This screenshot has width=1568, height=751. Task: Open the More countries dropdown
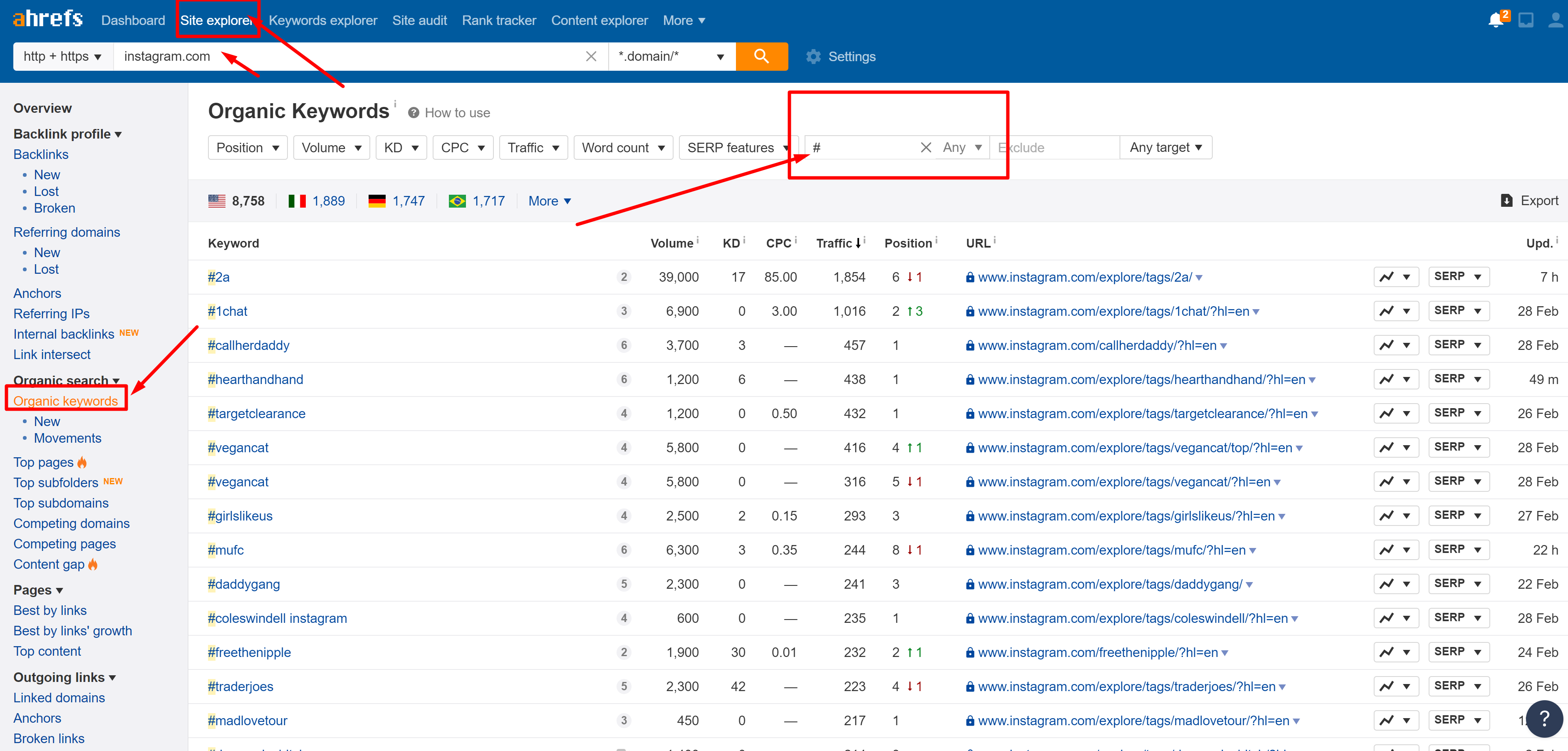click(x=549, y=201)
